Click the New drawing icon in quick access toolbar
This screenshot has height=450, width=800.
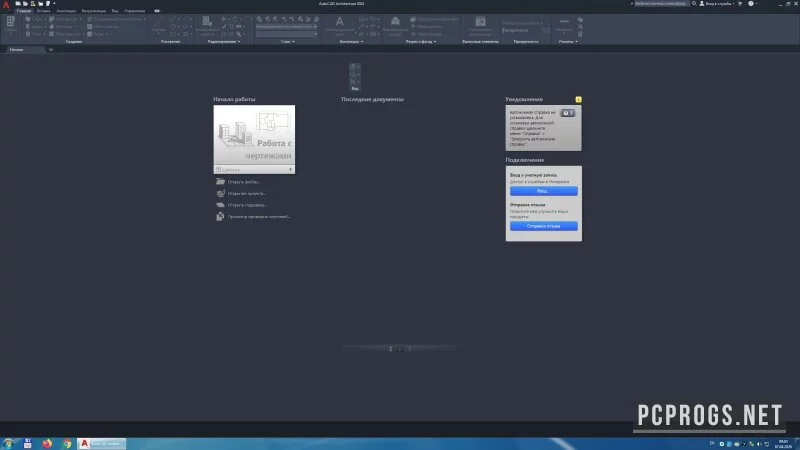(x=18, y=4)
